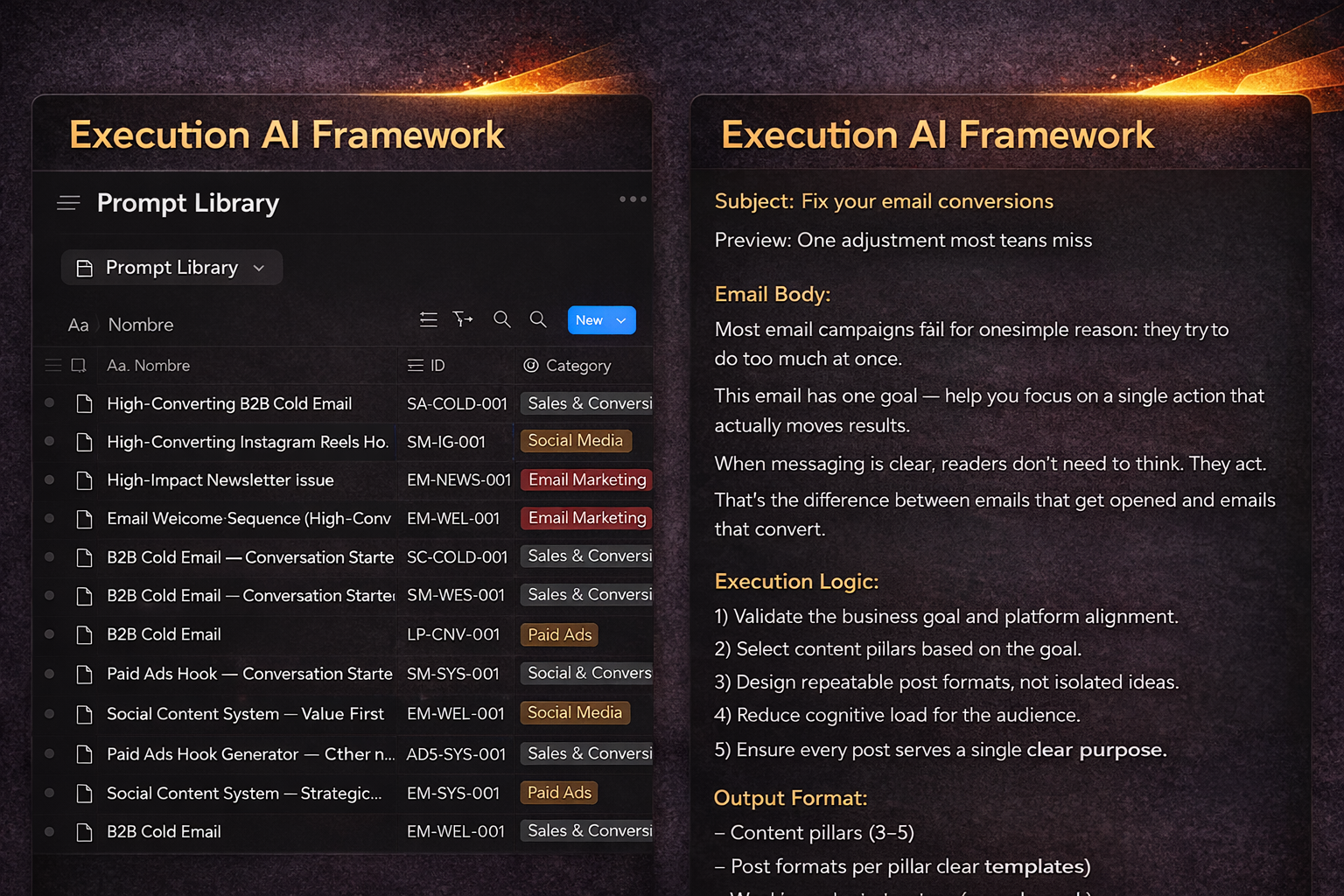Click the Social Media tag in SM-IG-001 row
The image size is (1344, 896).
click(x=575, y=441)
